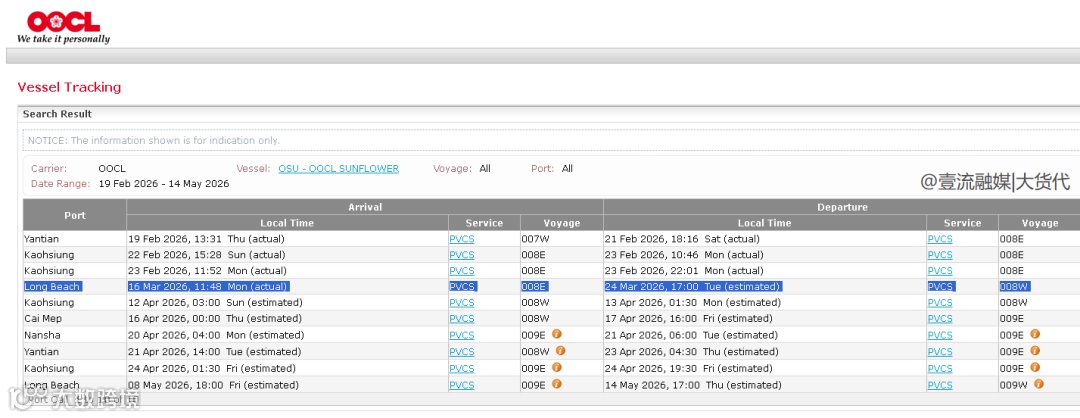
Task: Open arrival PVCS link in Kaohsiung 12 Apr row
Action: pyautogui.click(x=461, y=302)
